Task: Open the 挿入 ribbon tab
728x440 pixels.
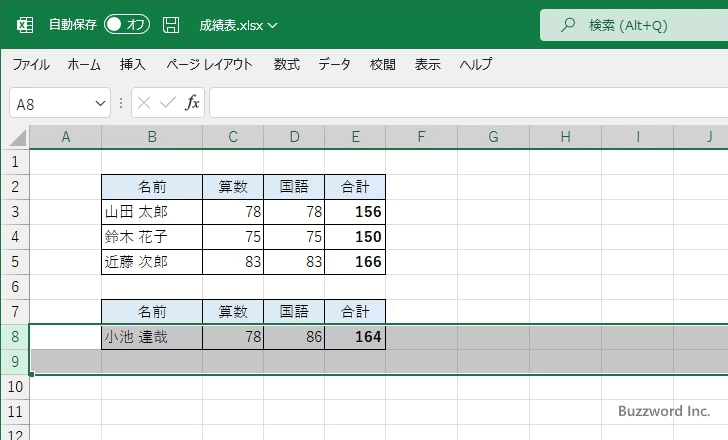Action: (x=132, y=64)
